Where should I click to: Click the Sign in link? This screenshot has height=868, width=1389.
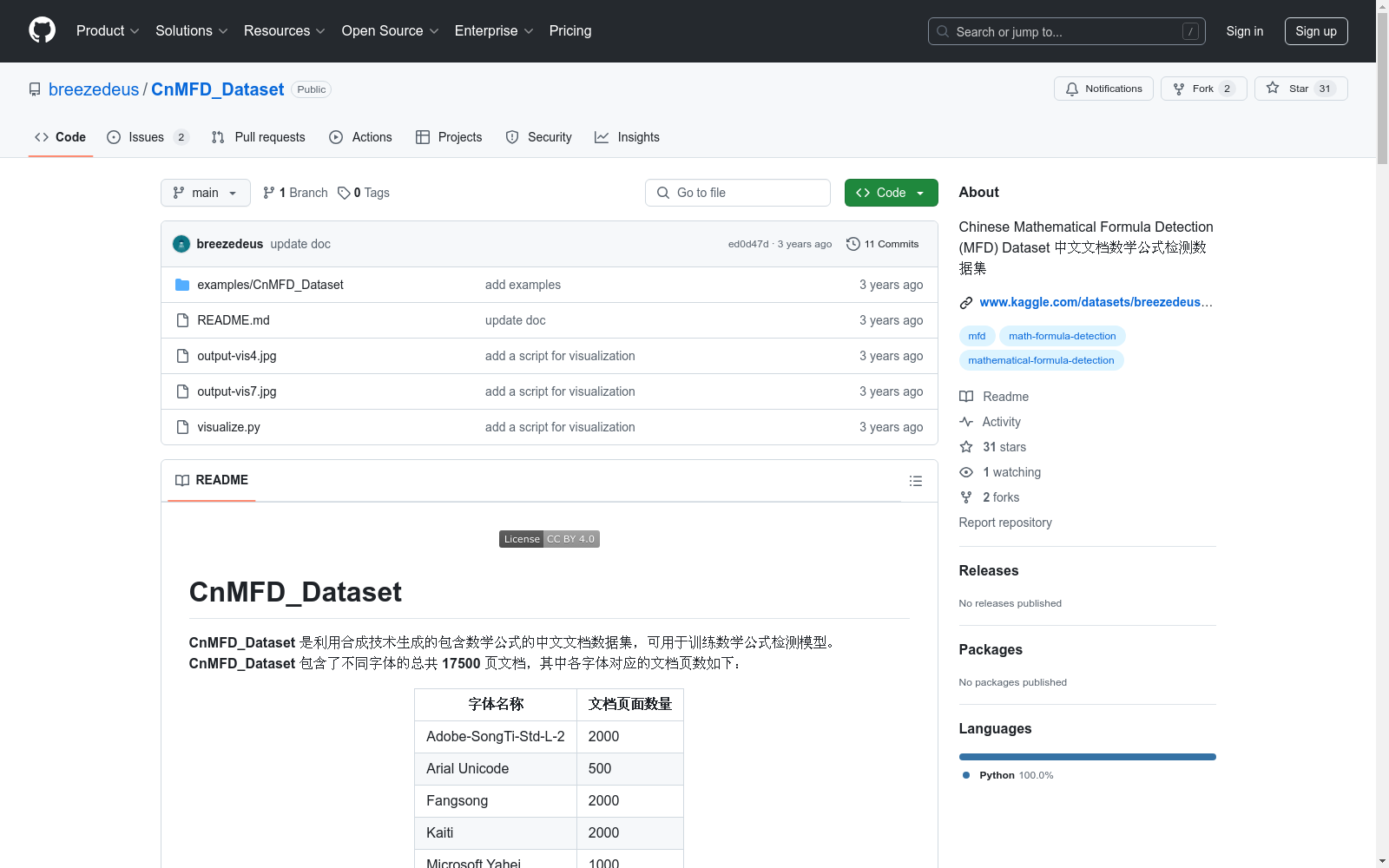click(1245, 31)
